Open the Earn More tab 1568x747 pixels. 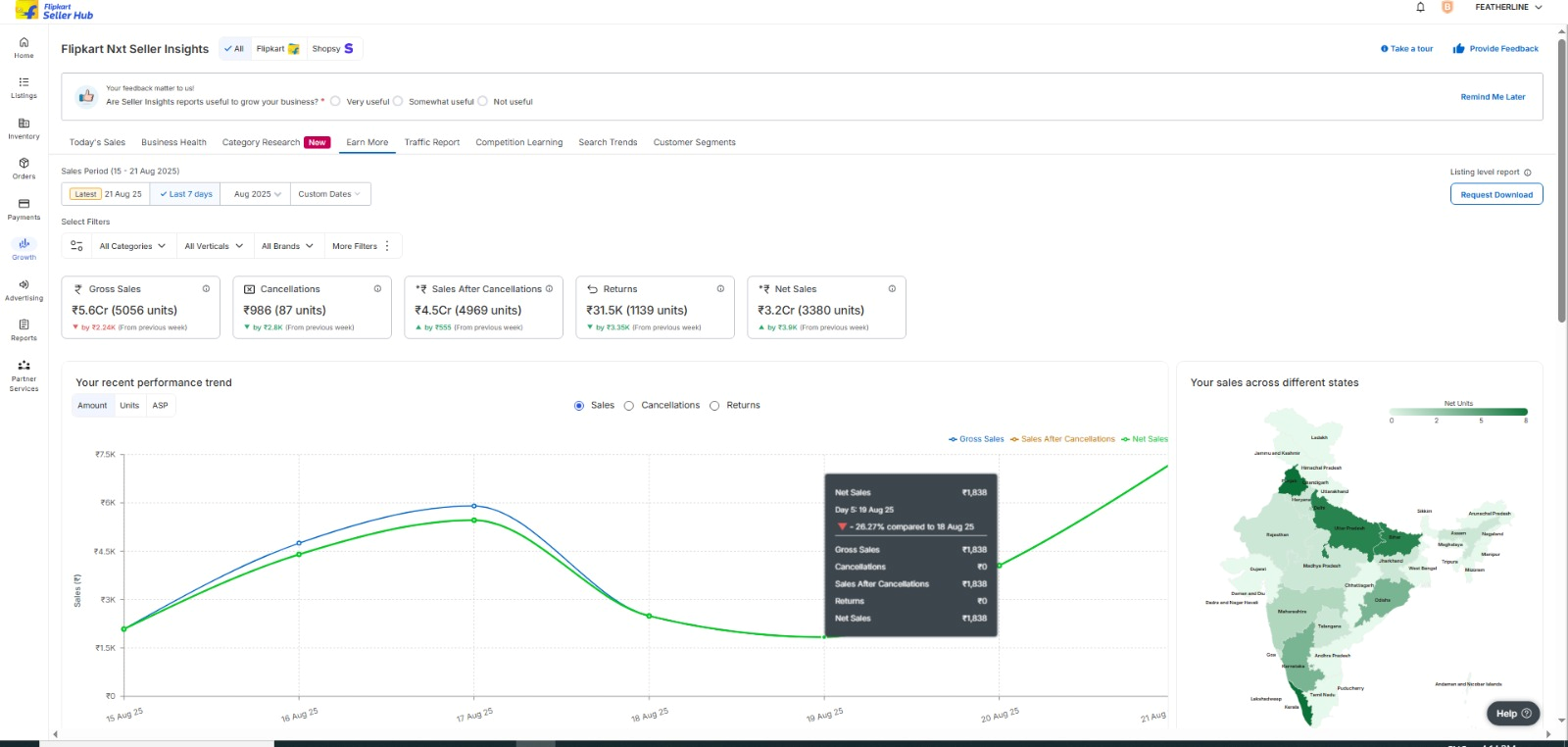(x=367, y=142)
